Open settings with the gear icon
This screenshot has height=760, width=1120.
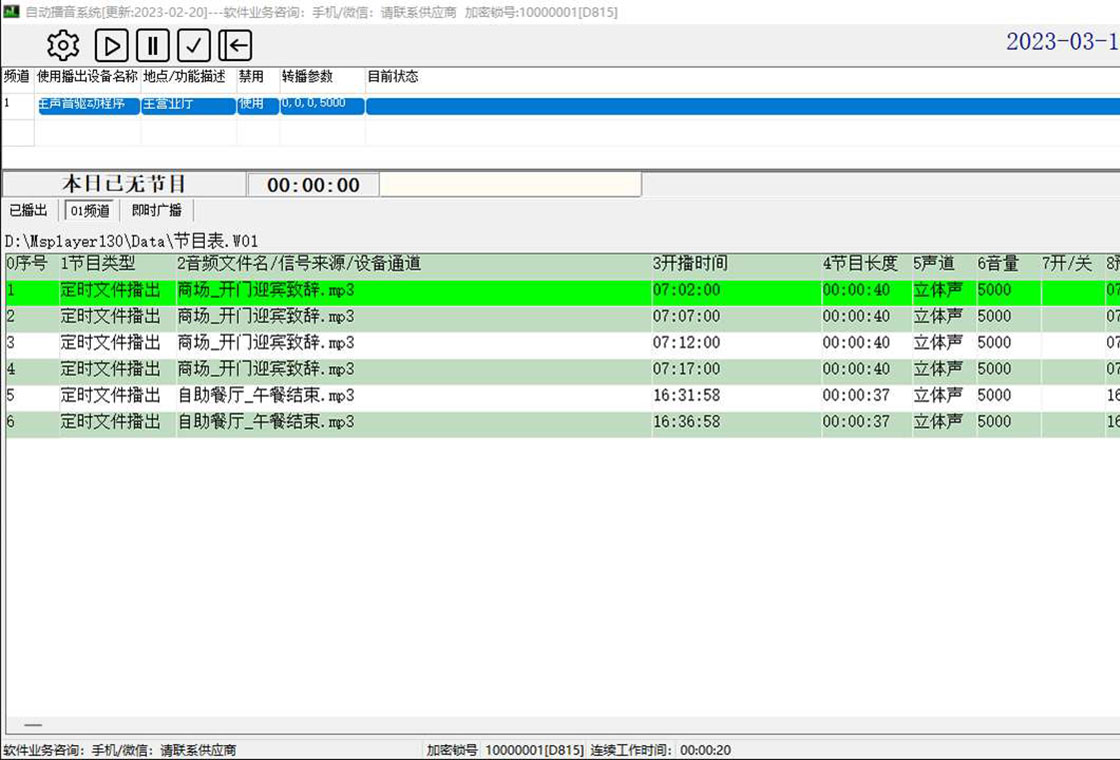coord(63,46)
